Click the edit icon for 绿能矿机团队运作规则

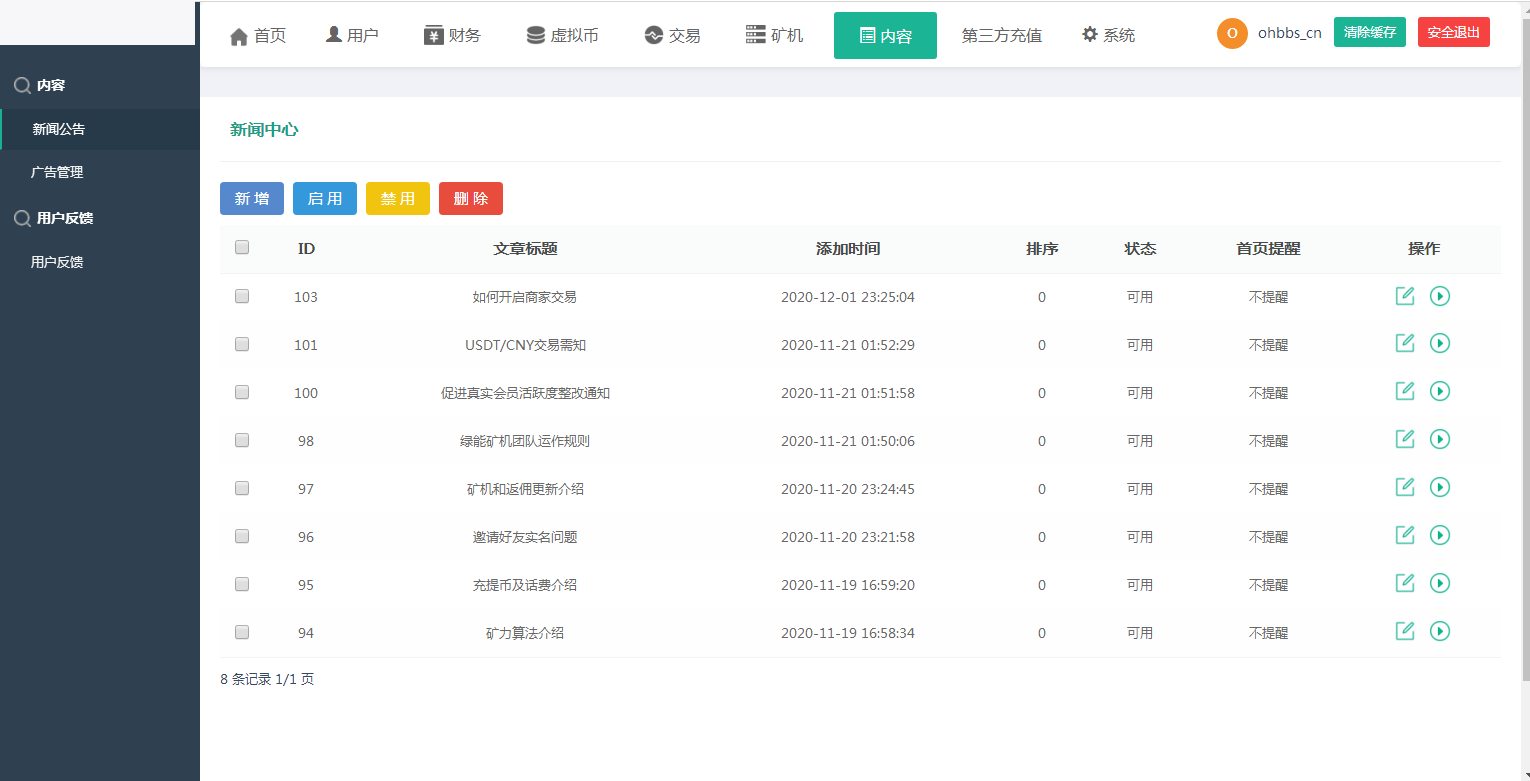point(1404,439)
